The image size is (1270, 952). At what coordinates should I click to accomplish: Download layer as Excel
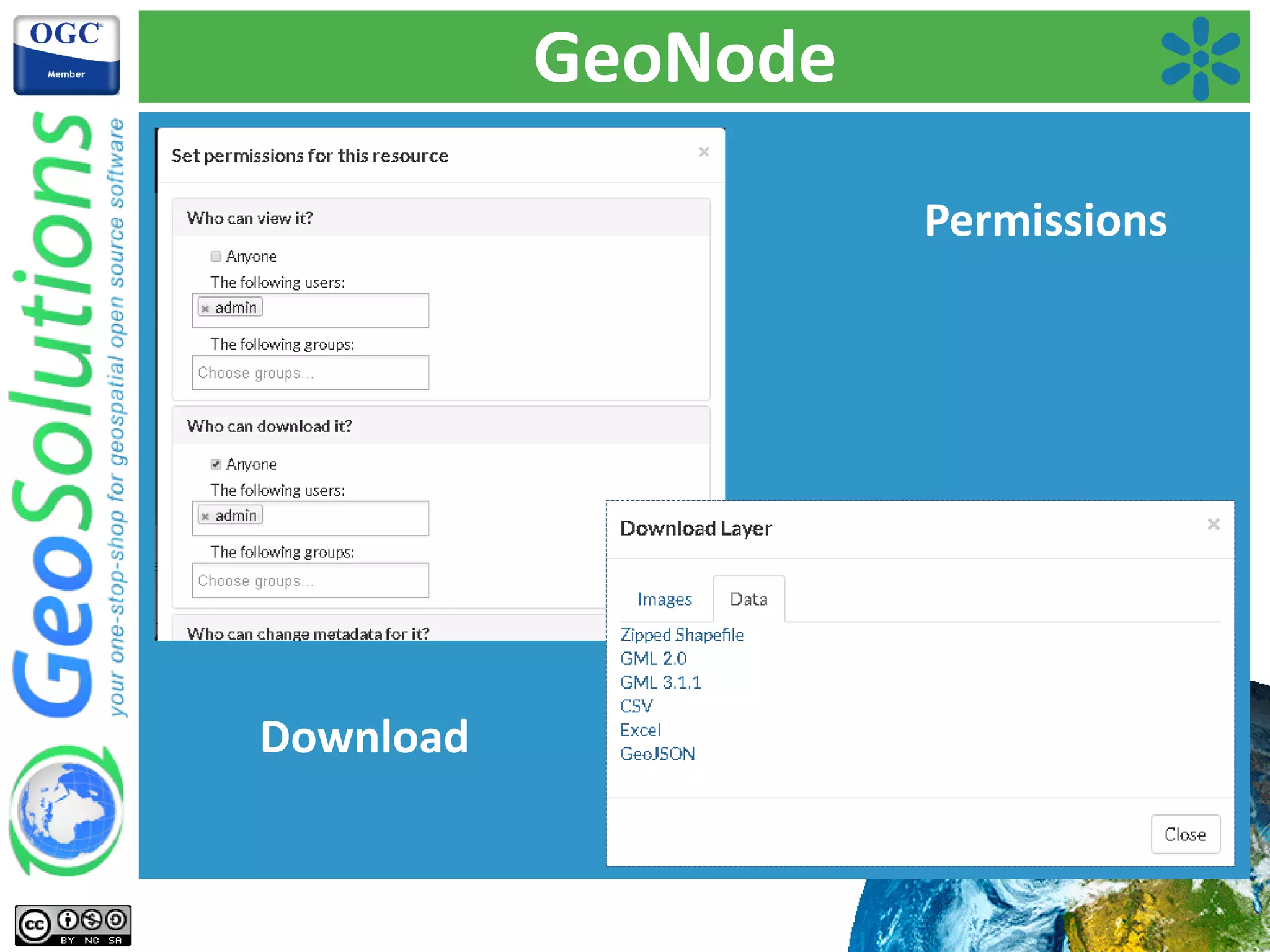coord(640,730)
